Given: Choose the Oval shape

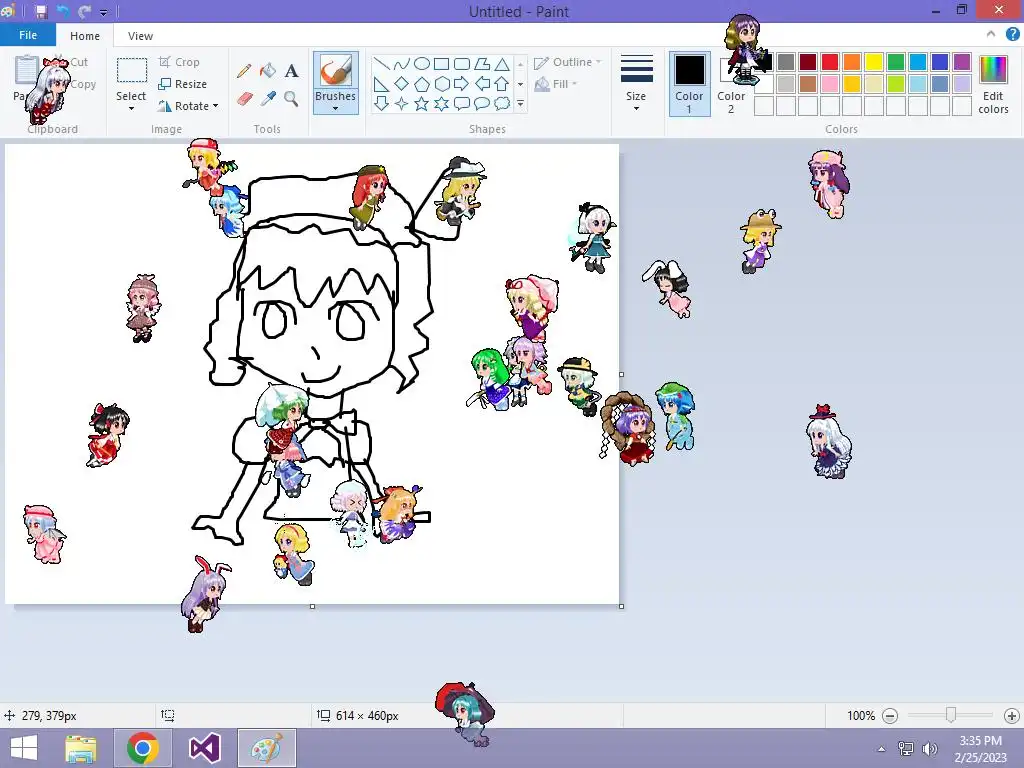Looking at the screenshot, I should 422,64.
